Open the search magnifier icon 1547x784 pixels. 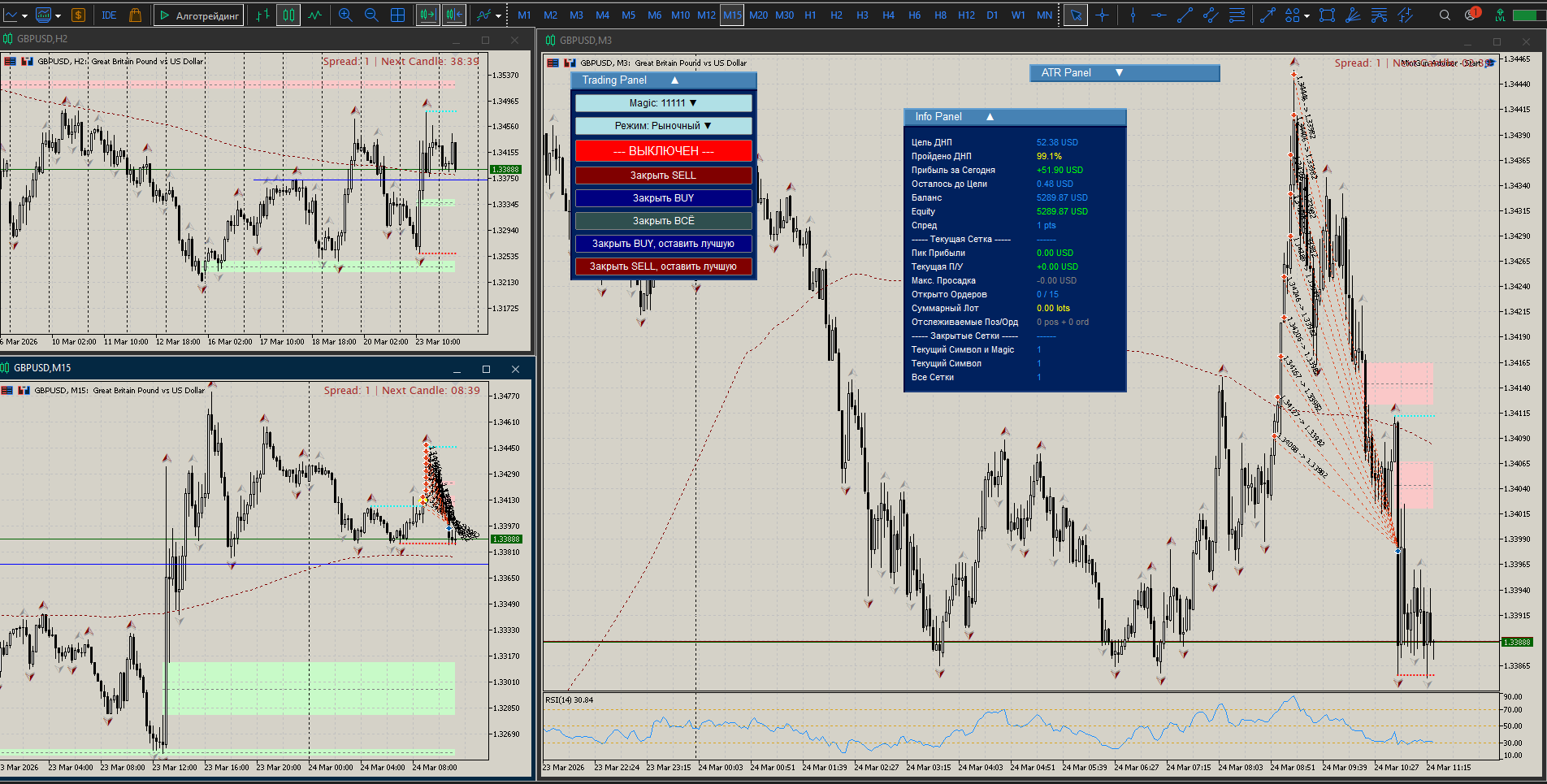[x=1445, y=15]
